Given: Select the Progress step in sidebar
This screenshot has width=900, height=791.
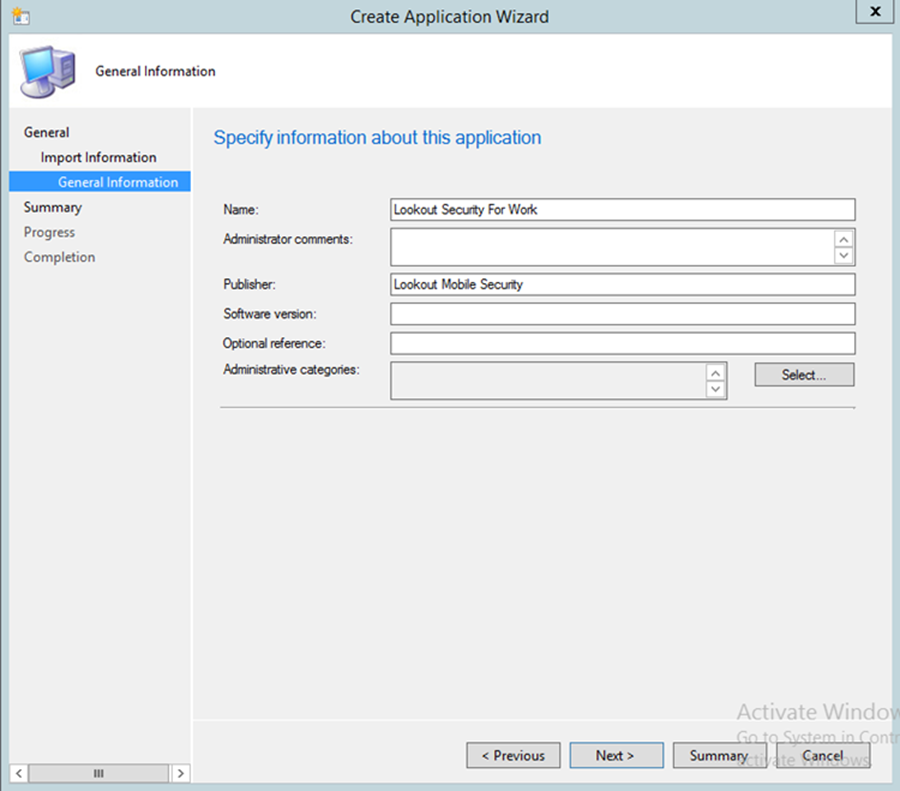Looking at the screenshot, I should coord(49,232).
